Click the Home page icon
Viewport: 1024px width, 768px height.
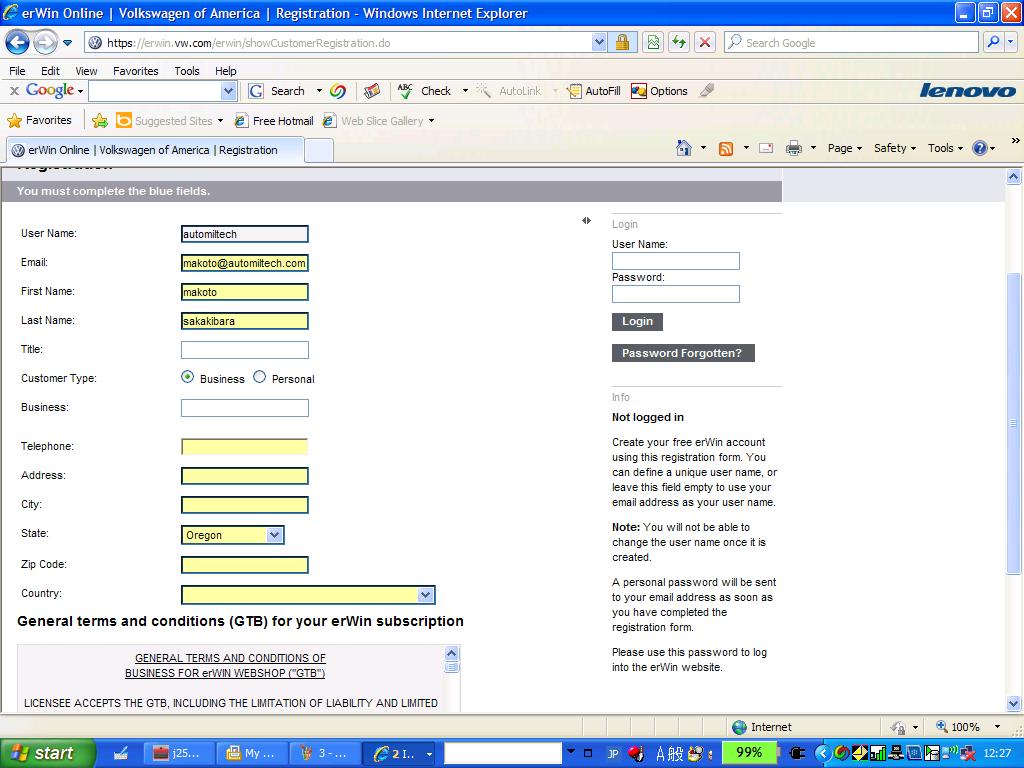pos(684,148)
